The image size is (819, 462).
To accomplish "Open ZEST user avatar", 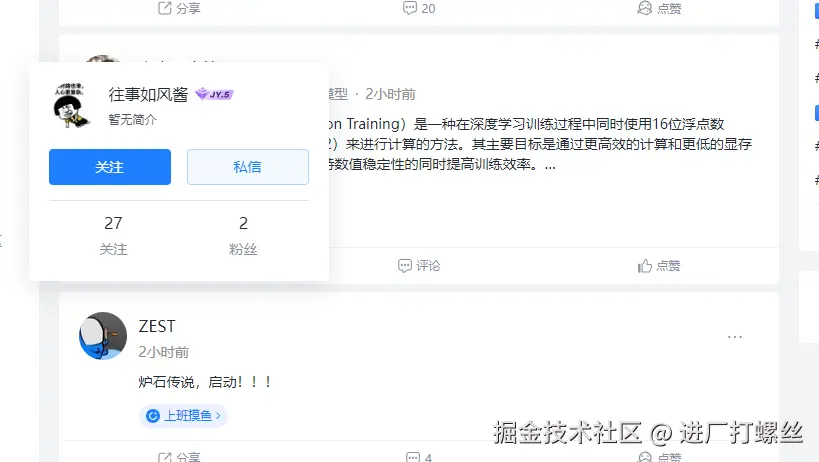I will pyautogui.click(x=103, y=336).
